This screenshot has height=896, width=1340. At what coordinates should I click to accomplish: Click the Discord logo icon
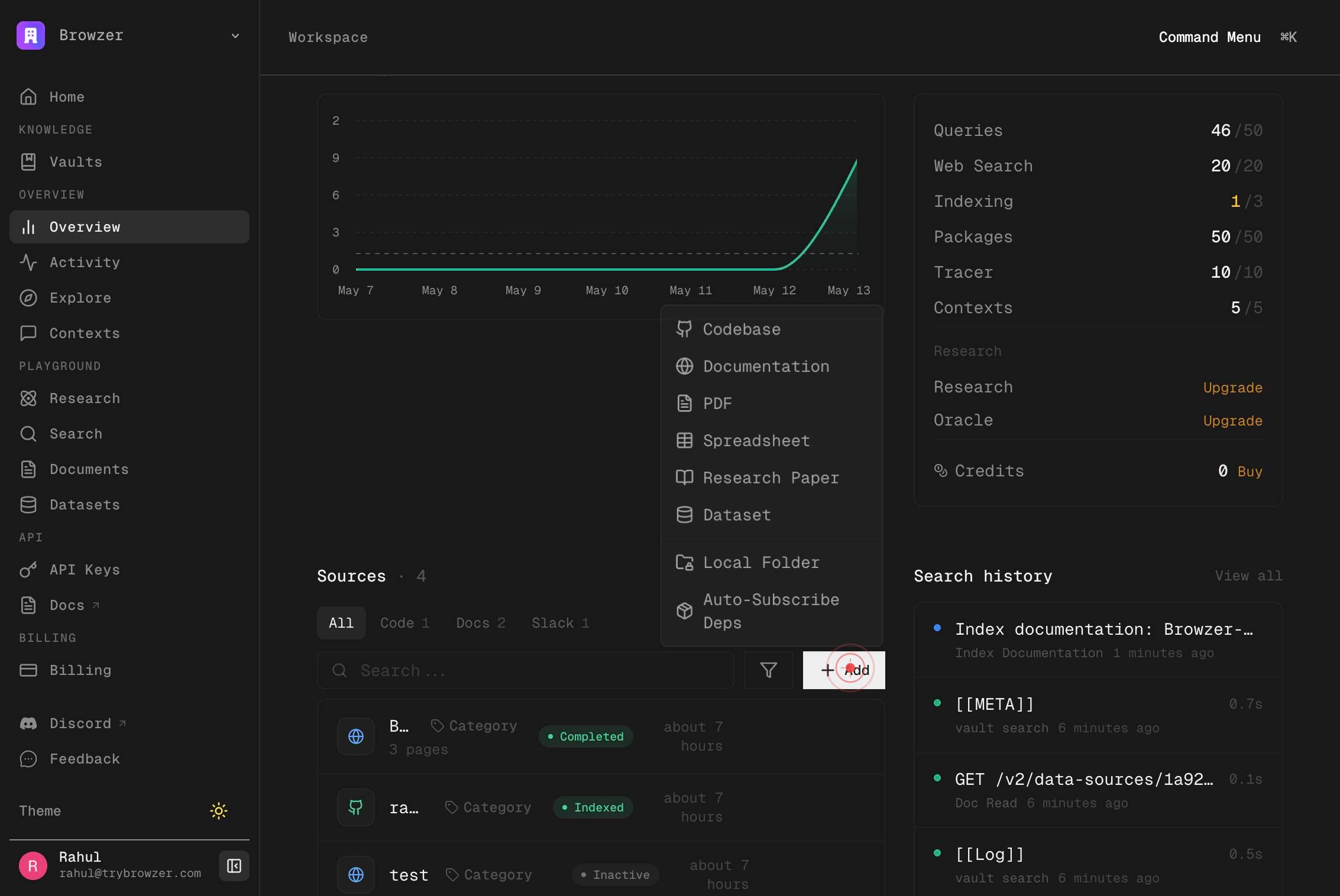[28, 723]
